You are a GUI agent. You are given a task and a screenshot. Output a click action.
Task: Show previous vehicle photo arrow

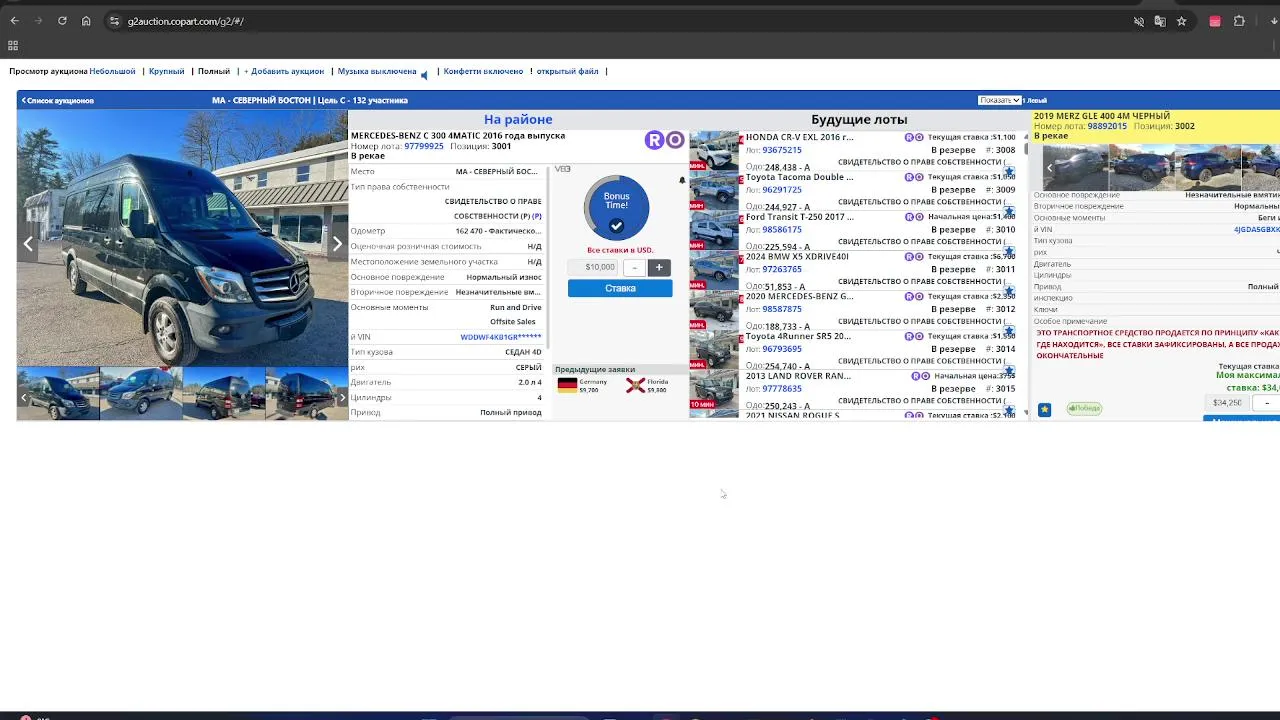coord(28,243)
